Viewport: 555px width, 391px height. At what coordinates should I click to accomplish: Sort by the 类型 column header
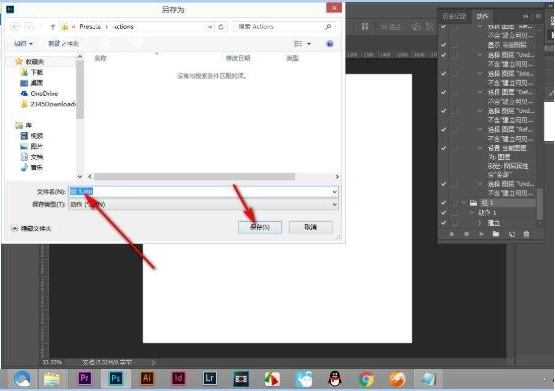click(292, 58)
